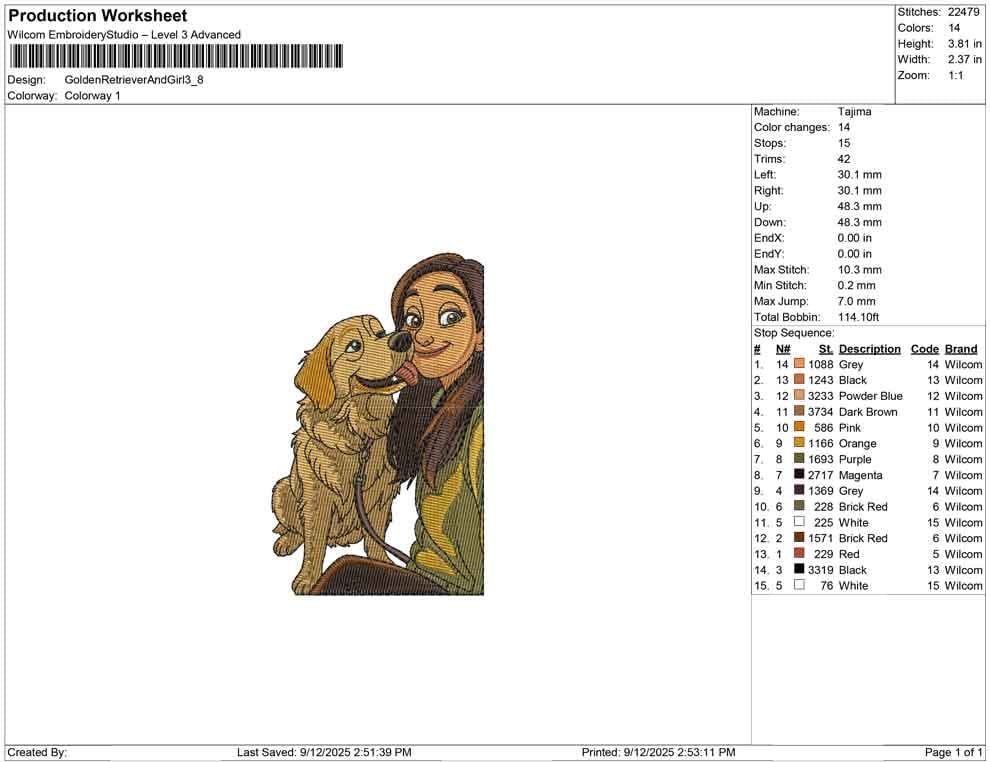The width and height of the screenshot is (990, 762).
Task: Click the Magenta thread color swatch
Action: tap(799, 474)
